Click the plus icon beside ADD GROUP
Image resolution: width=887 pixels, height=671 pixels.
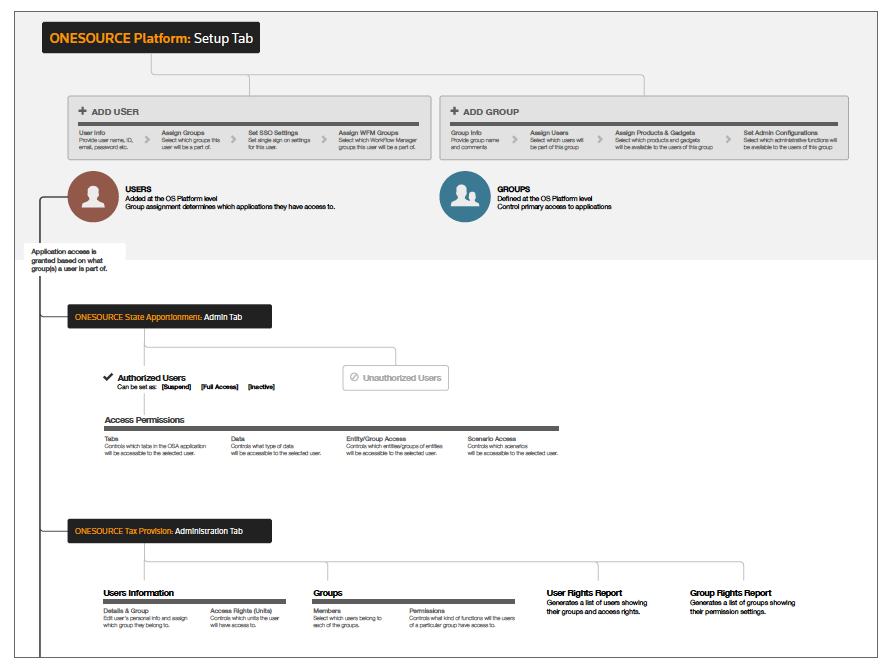[x=454, y=111]
